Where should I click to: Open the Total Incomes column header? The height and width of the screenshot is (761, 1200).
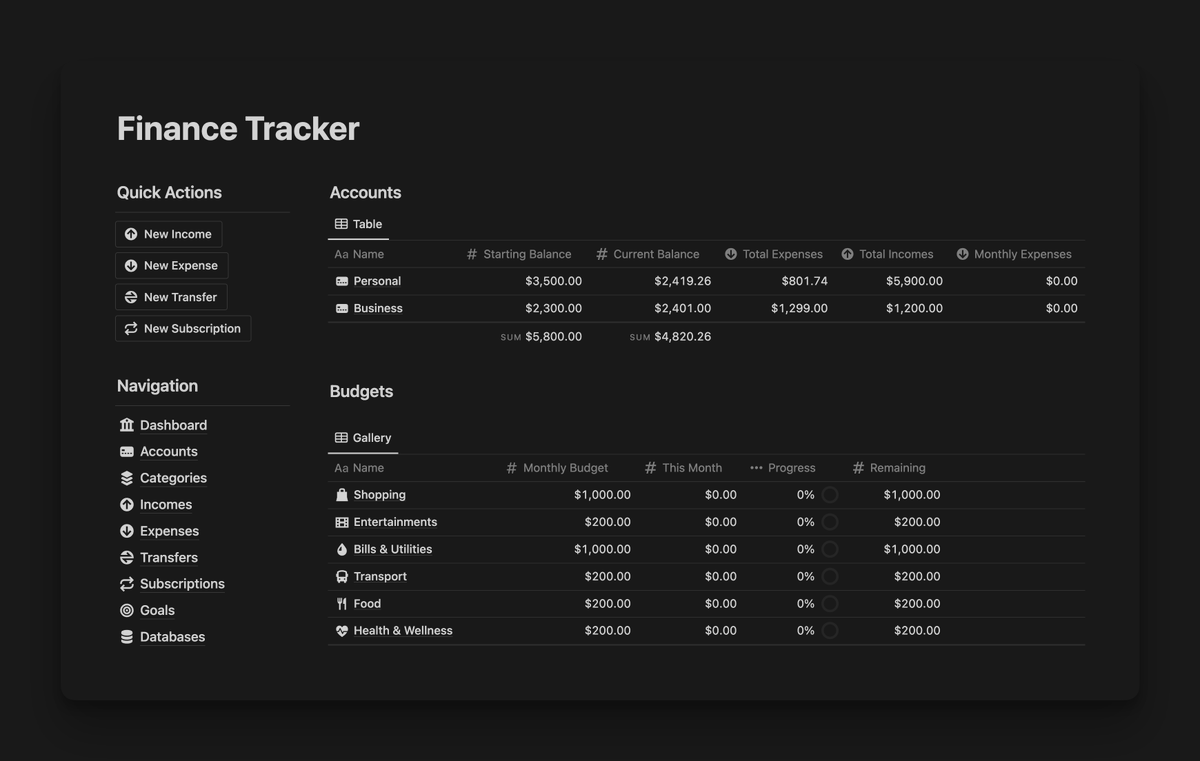(888, 254)
